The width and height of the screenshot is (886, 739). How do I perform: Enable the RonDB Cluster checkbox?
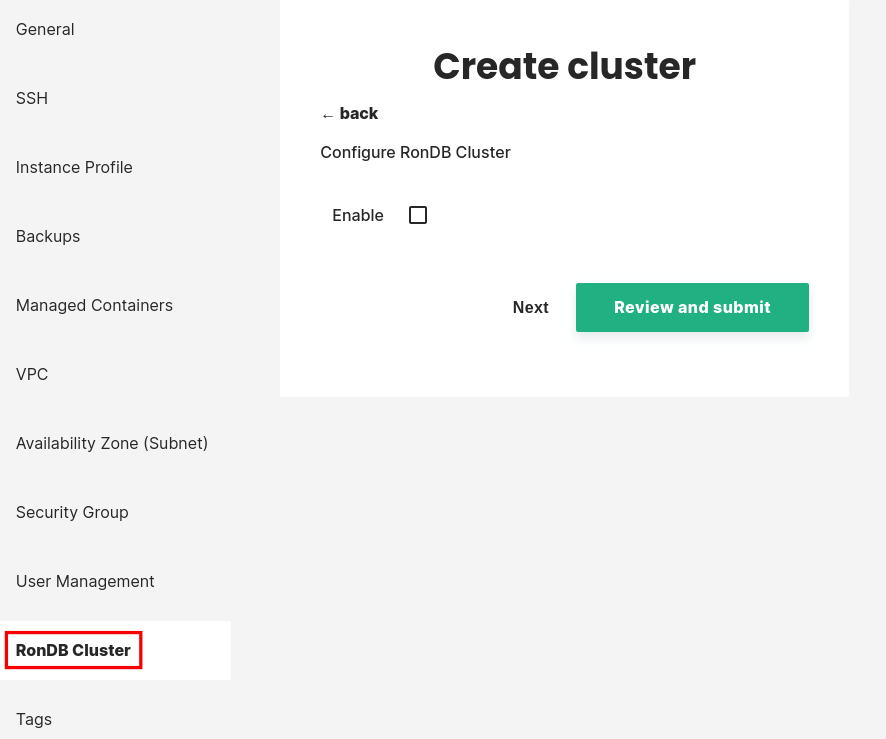[x=418, y=215]
